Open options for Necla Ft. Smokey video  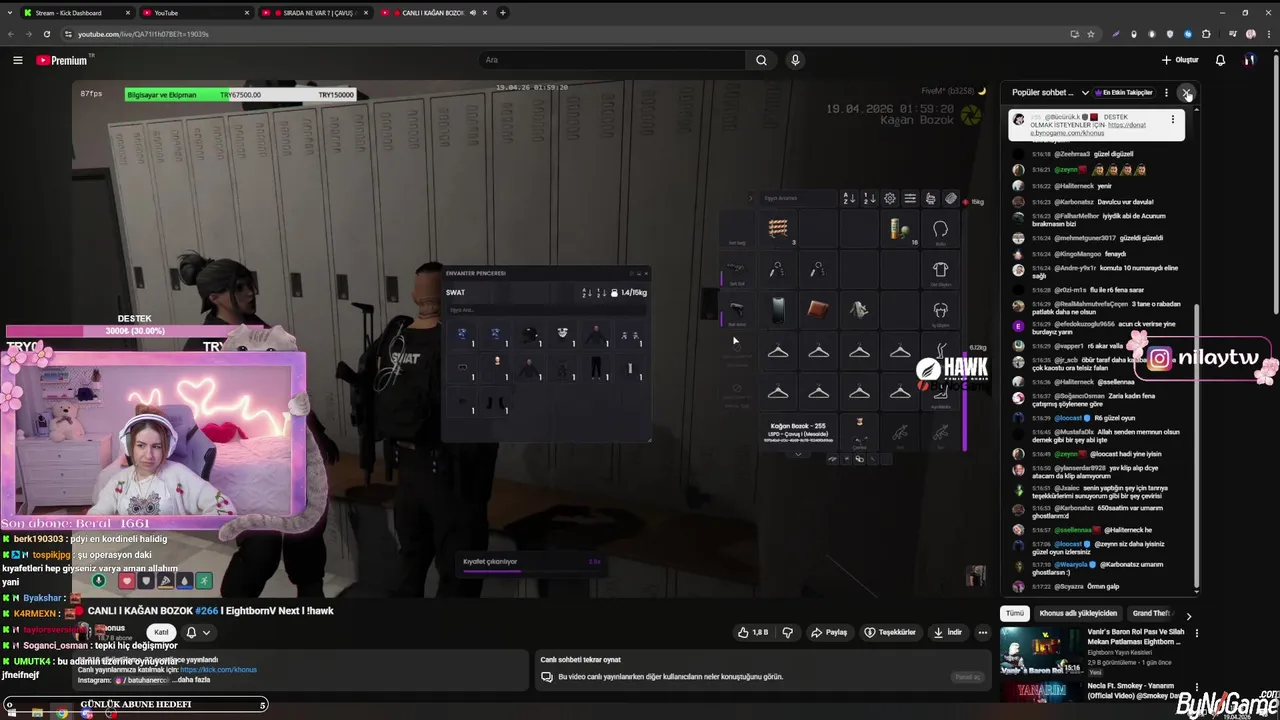point(1196,687)
